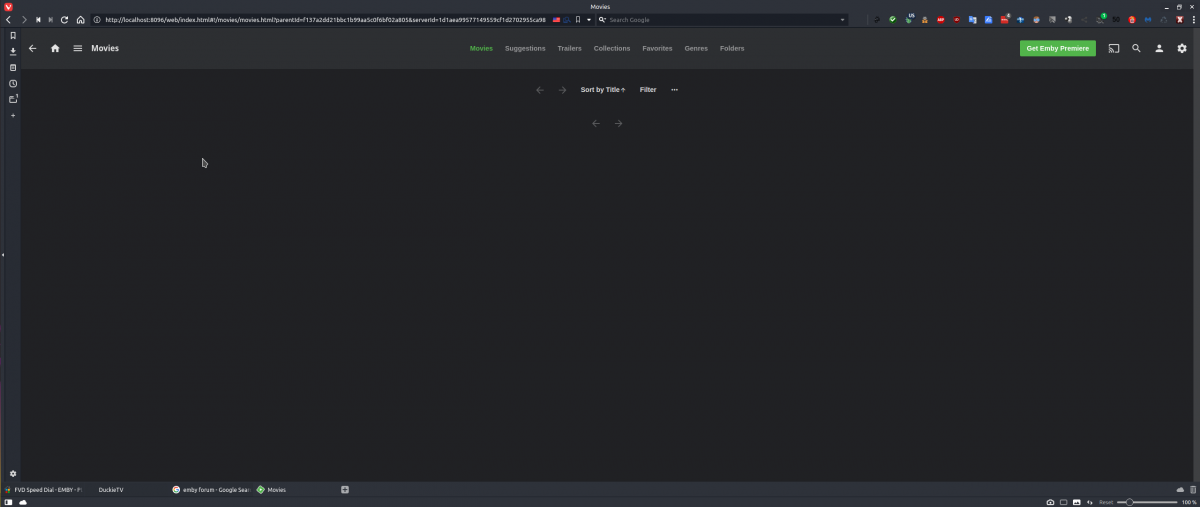
Task: Go to browser home page icon
Action: click(x=80, y=19)
